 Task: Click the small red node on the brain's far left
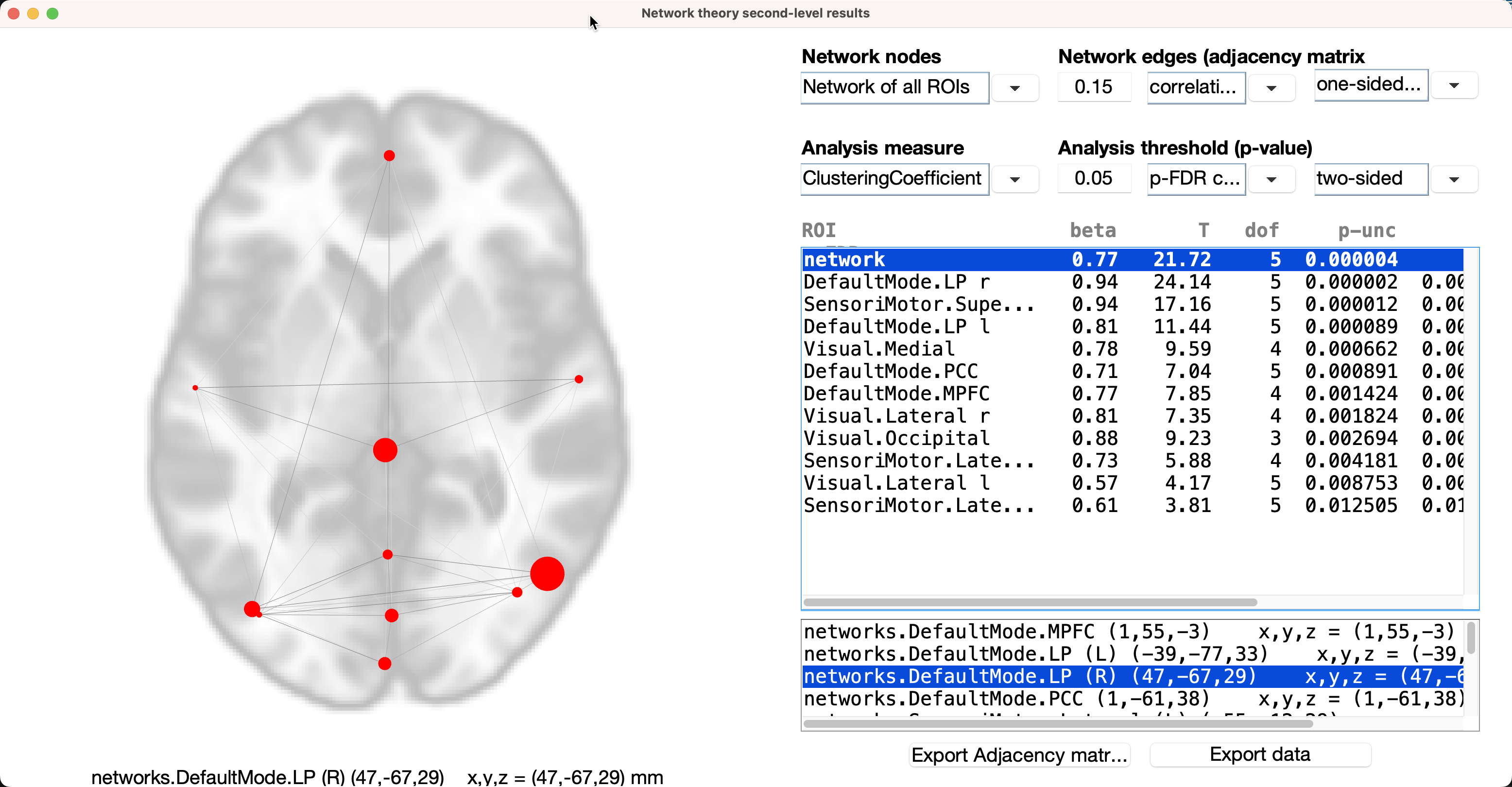click(195, 388)
